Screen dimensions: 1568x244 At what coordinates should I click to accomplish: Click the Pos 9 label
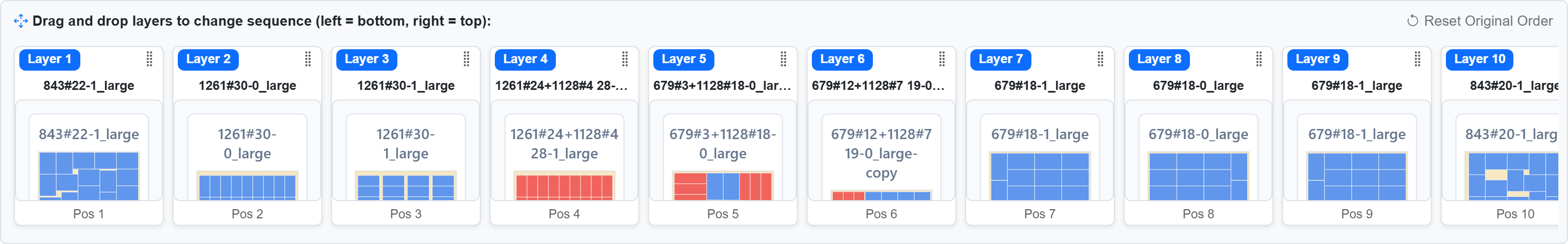tap(1357, 213)
